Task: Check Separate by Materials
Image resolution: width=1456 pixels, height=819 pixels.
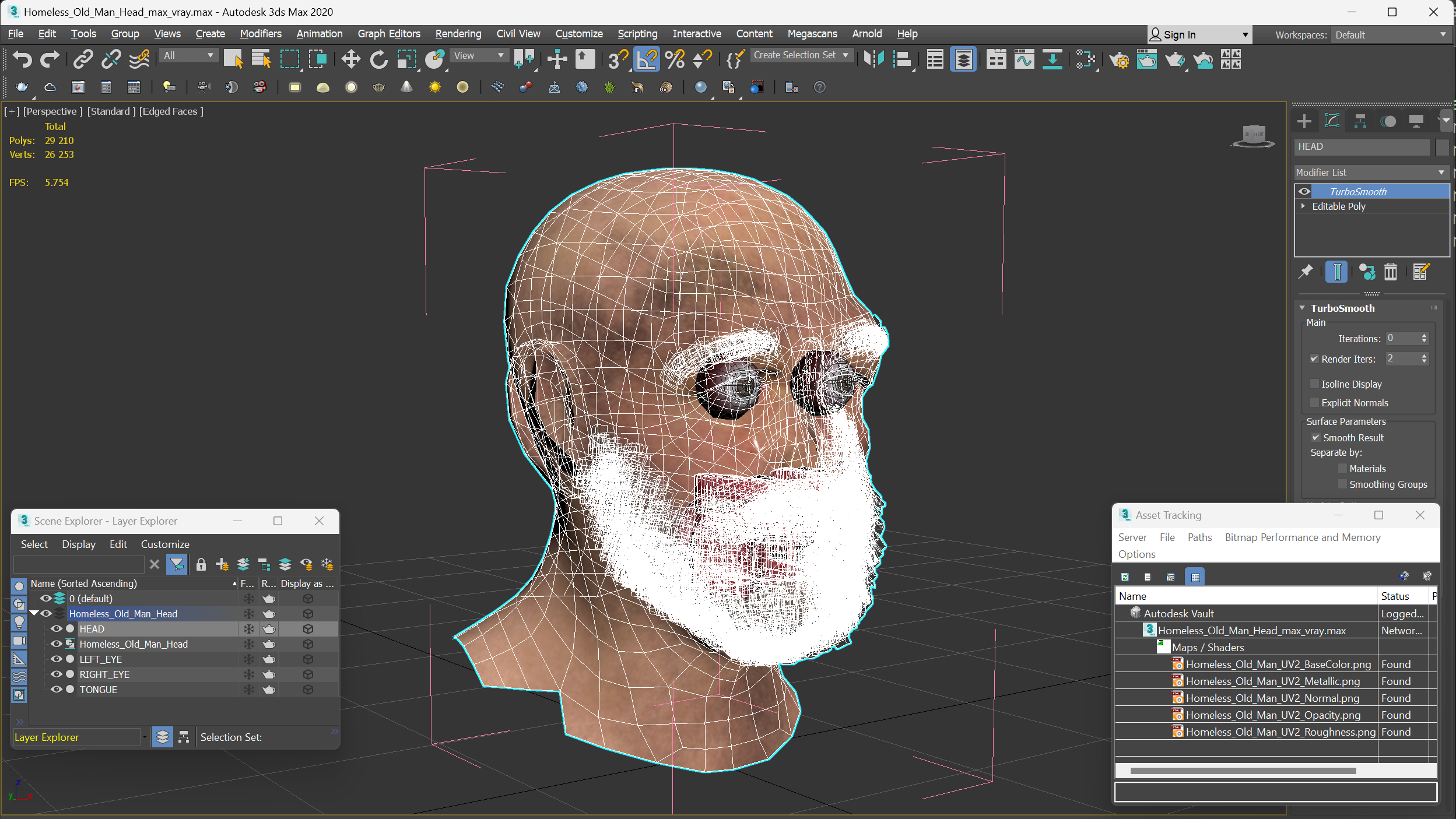Action: (x=1342, y=468)
